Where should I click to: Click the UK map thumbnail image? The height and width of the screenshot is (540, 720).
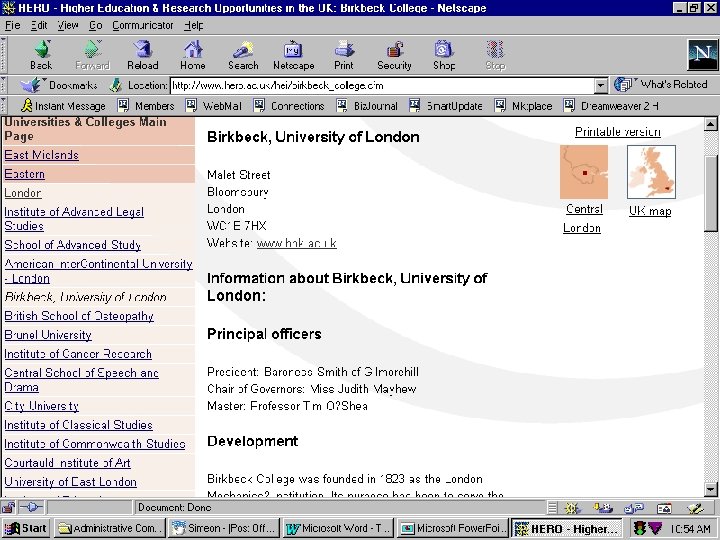651,172
